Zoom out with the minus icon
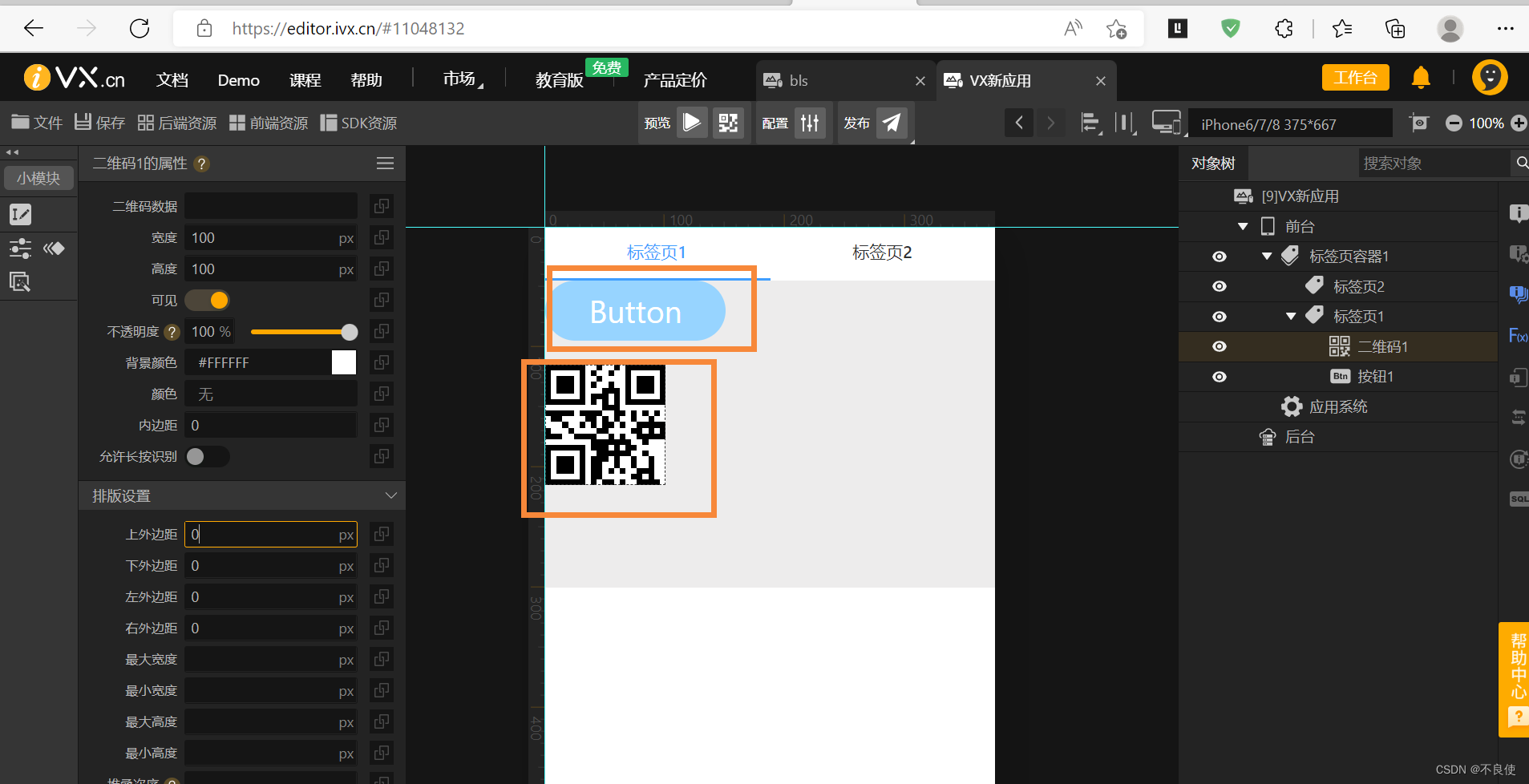The width and height of the screenshot is (1529, 784). point(1454,123)
